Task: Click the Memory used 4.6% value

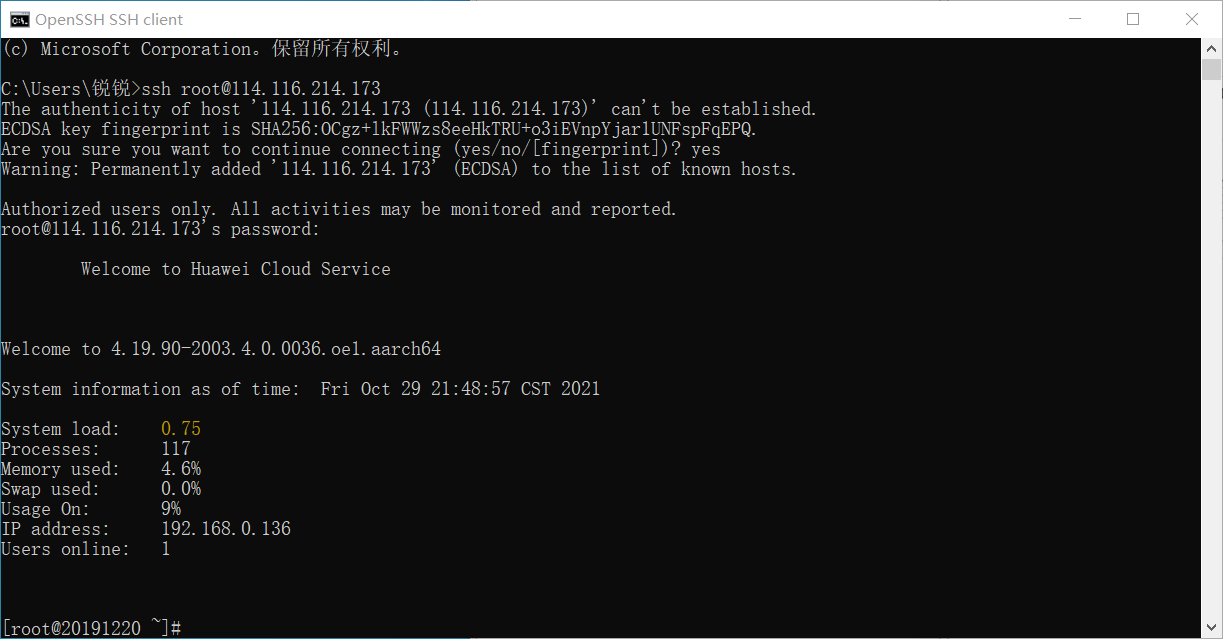Action: [181, 469]
